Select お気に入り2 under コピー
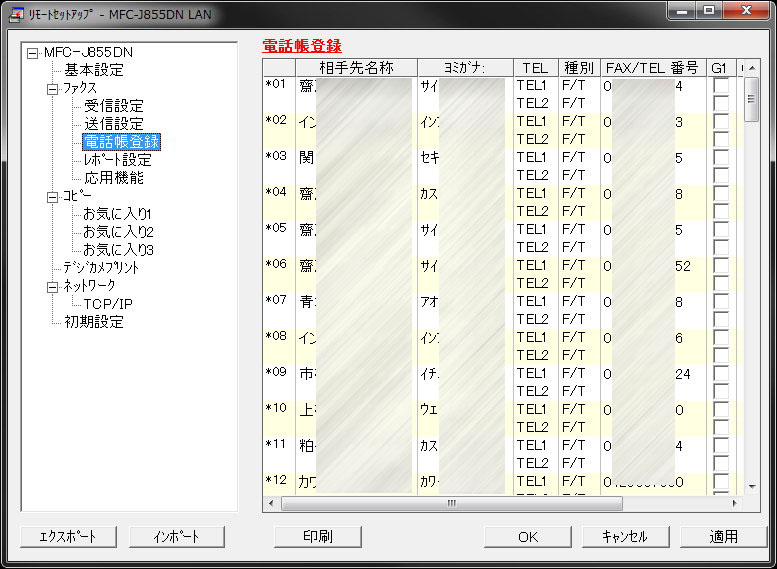This screenshot has height=569, width=777. (x=118, y=232)
